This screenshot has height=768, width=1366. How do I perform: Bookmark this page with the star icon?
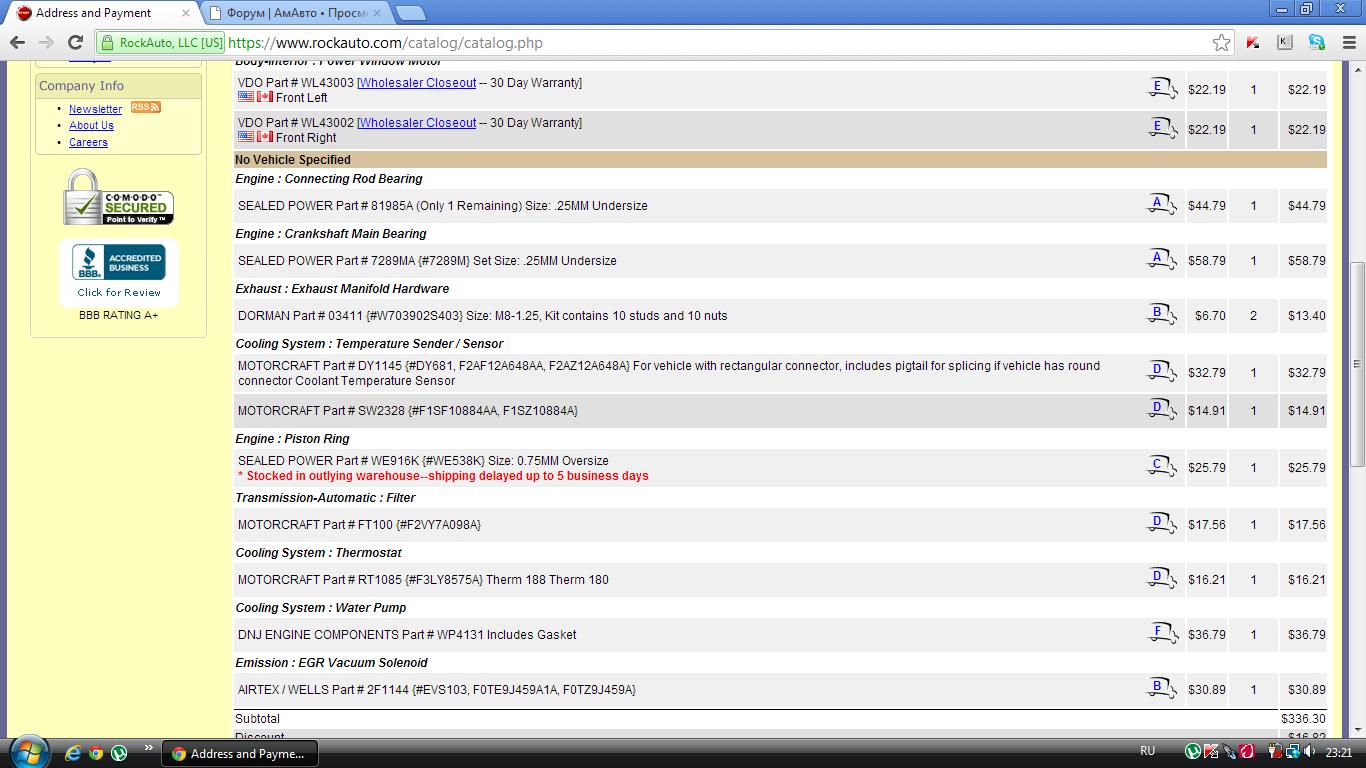[1221, 43]
